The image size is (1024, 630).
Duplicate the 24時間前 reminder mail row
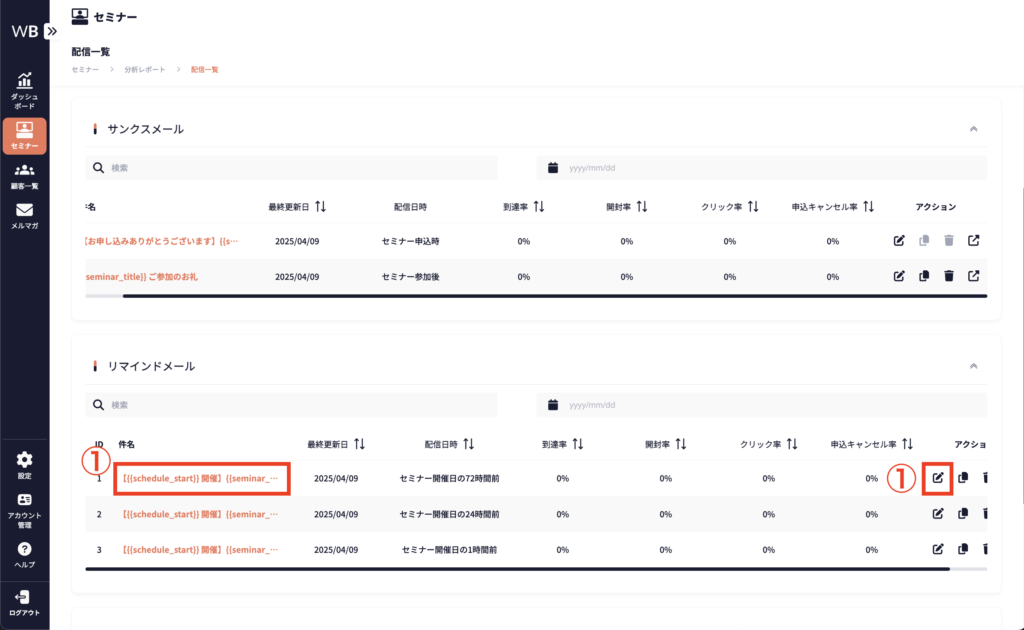pos(962,514)
